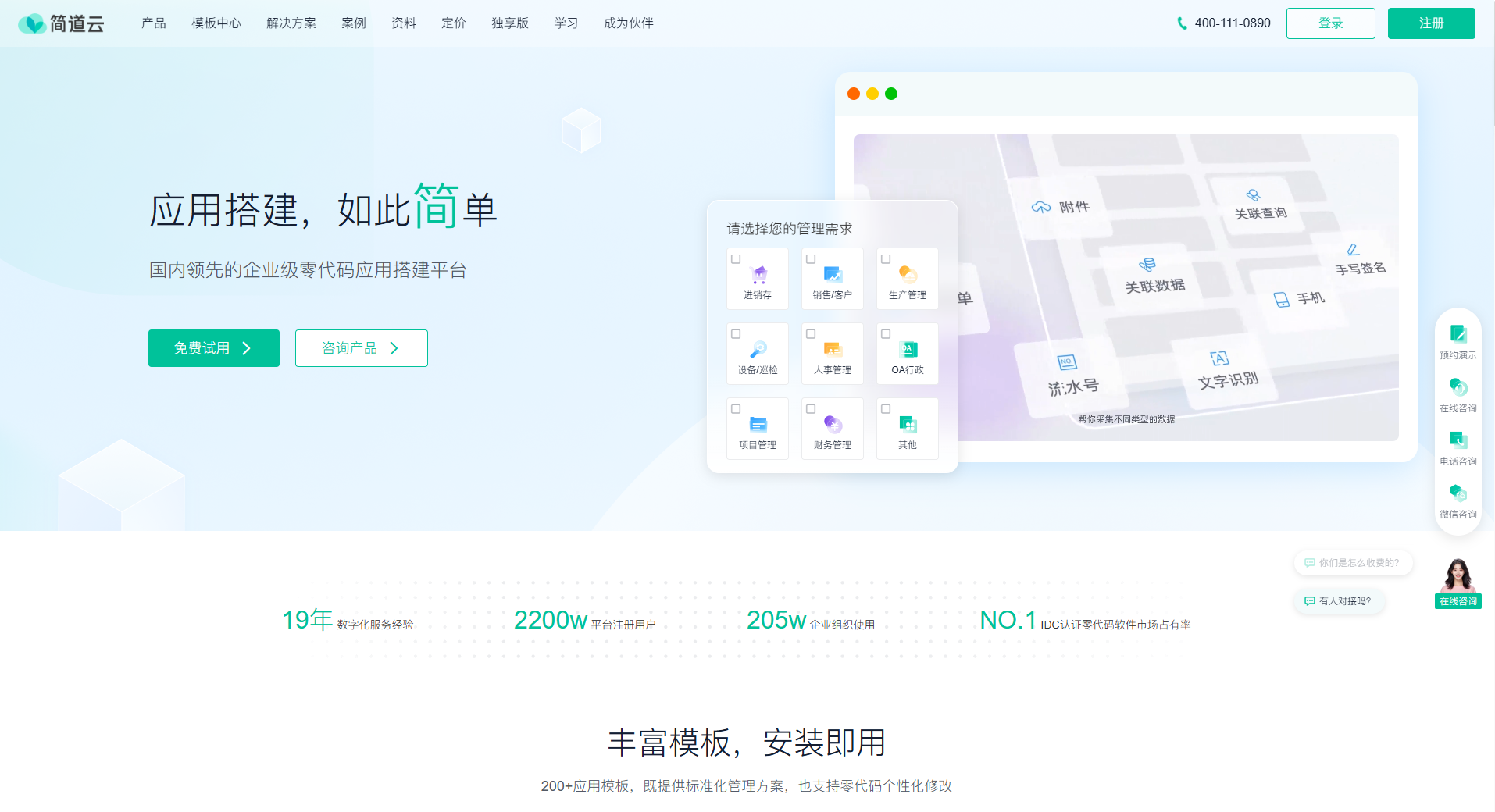Click the 在线咨询 green label under avatar
1495x812 pixels.
[1458, 601]
